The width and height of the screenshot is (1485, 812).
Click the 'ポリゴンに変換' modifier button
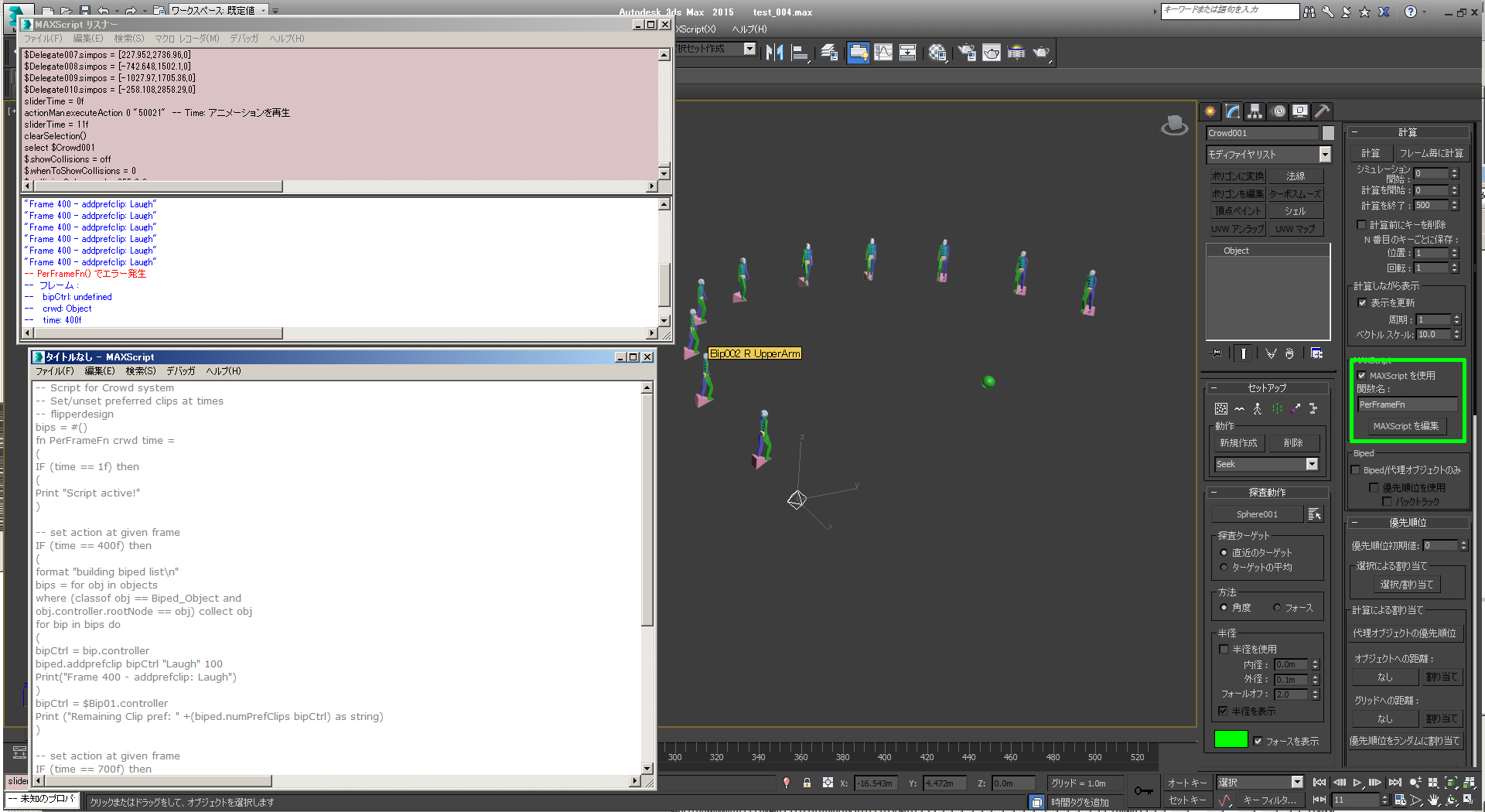pos(1237,176)
